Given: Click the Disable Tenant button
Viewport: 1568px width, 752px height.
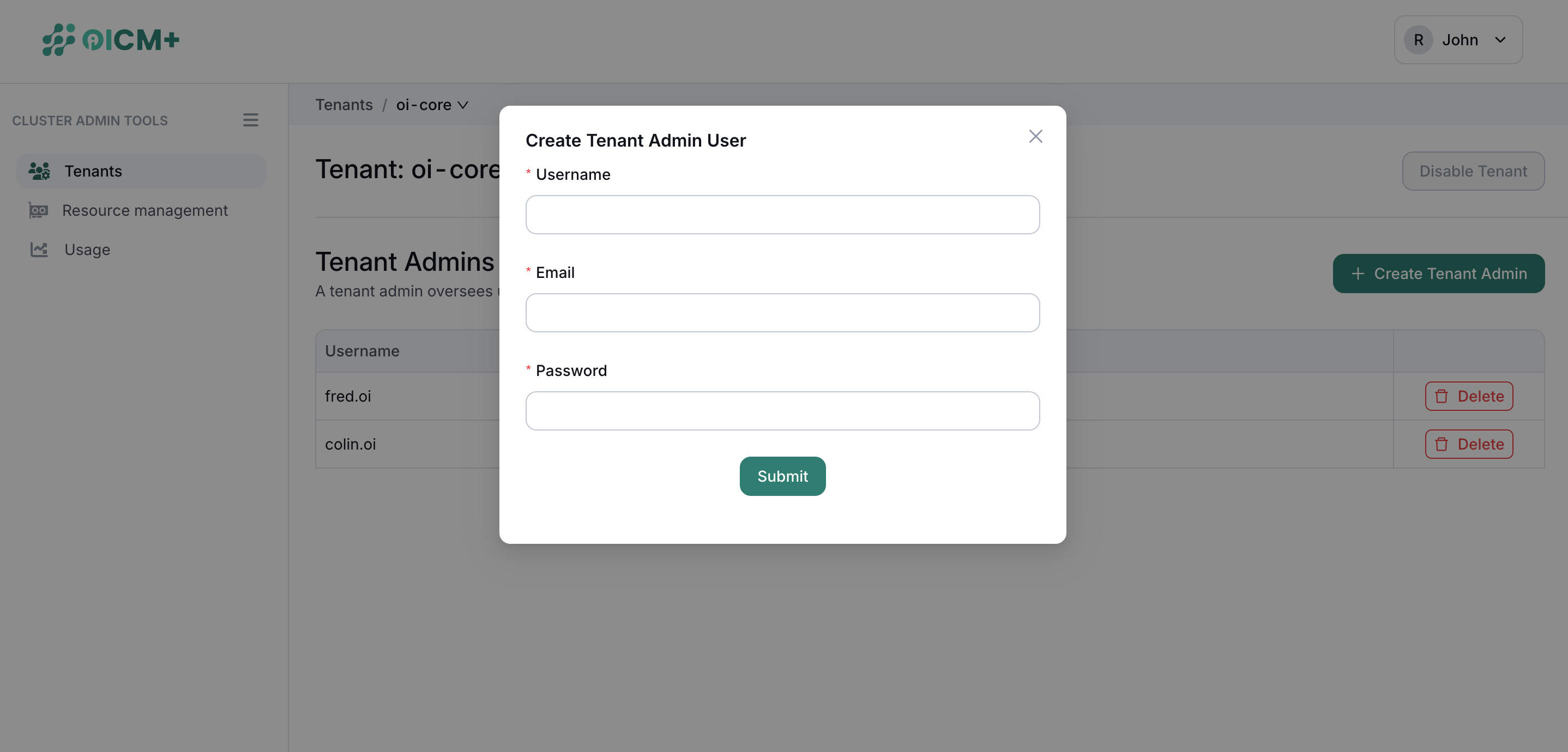Looking at the screenshot, I should click(x=1473, y=171).
